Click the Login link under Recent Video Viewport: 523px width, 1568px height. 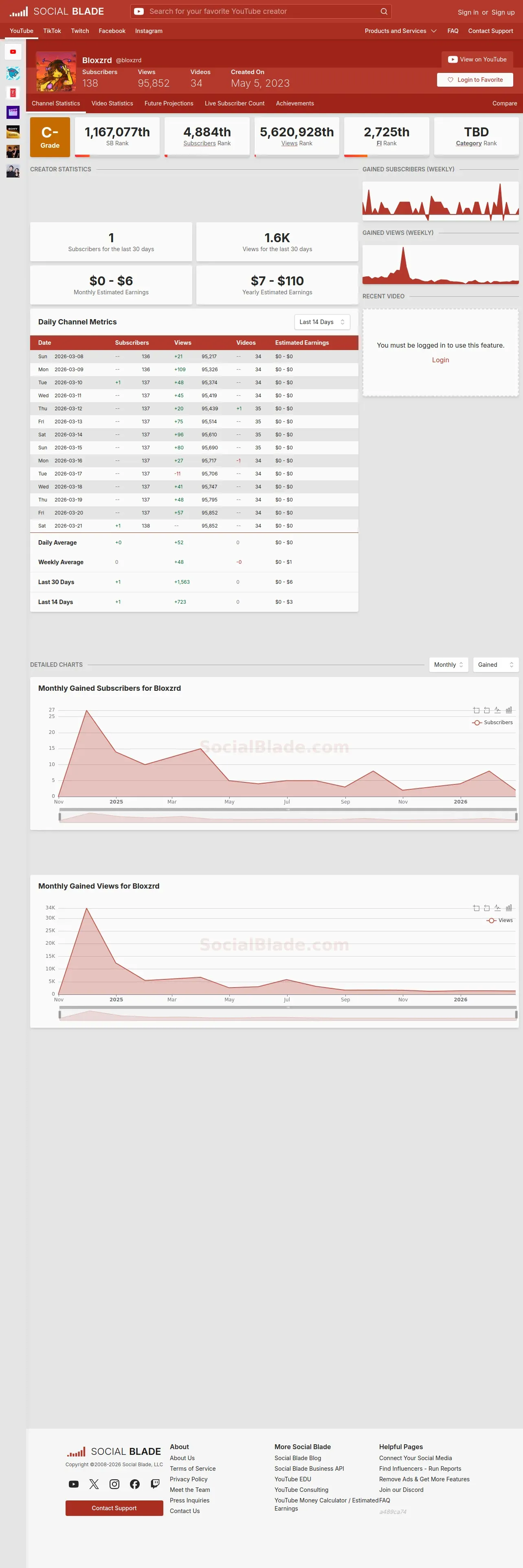440,360
